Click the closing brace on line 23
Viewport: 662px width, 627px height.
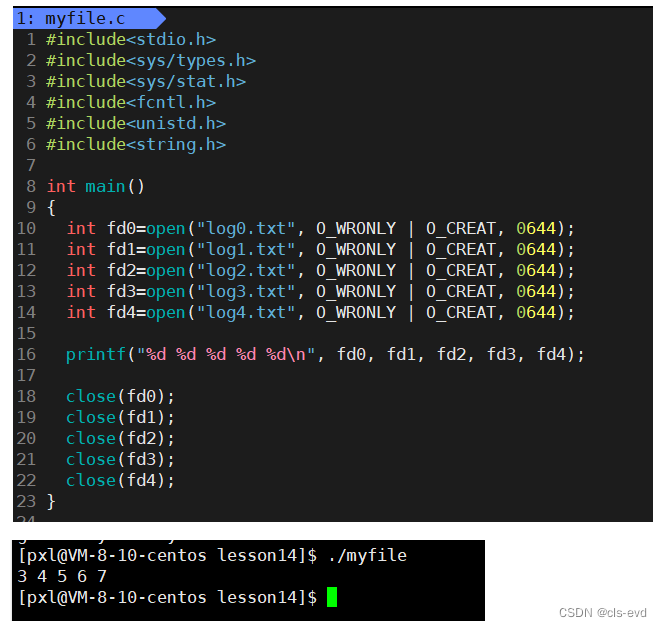51,502
